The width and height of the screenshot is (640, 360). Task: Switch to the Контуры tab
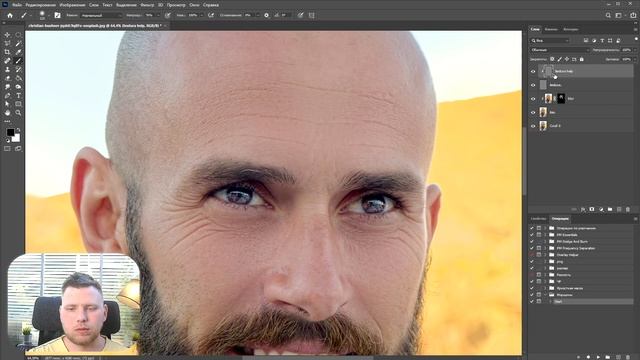click(570, 29)
